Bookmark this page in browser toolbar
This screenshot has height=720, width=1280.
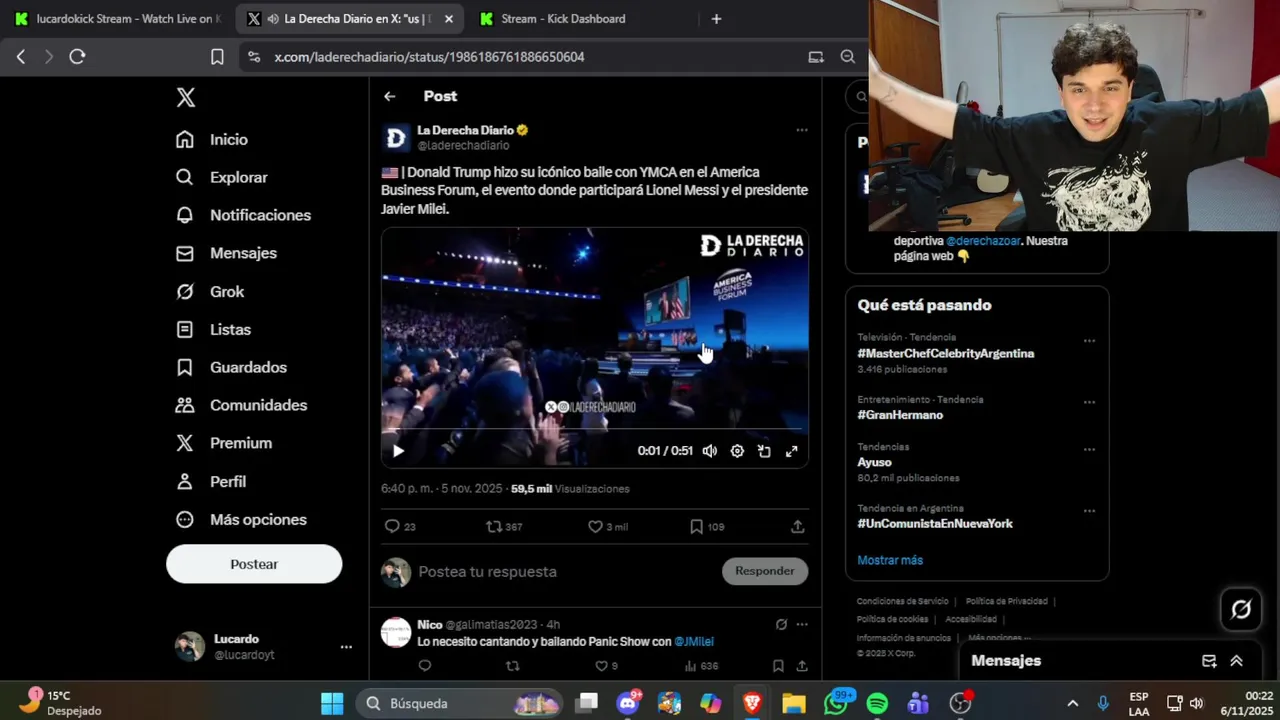click(217, 57)
